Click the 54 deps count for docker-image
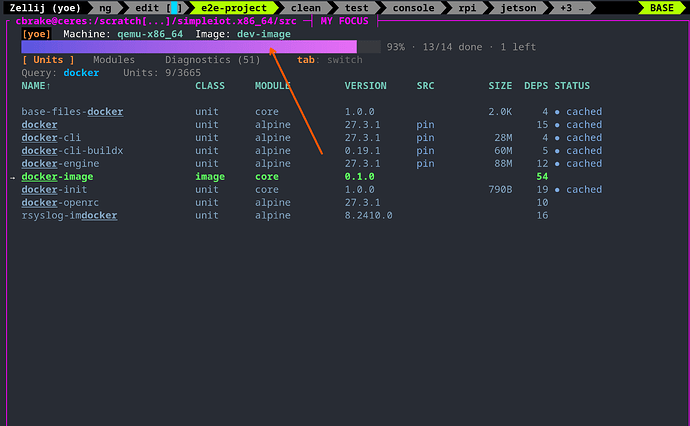 pyautogui.click(x=542, y=176)
